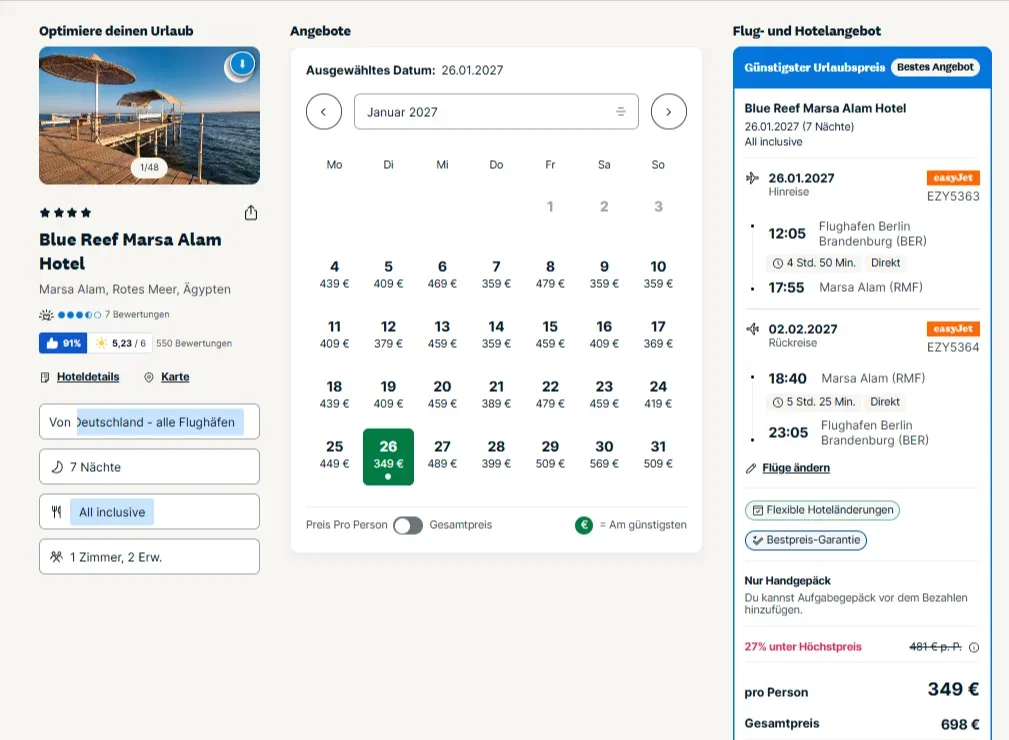1009x740 pixels.
Task: Click the share icon beside the hotel stars
Action: pos(251,213)
